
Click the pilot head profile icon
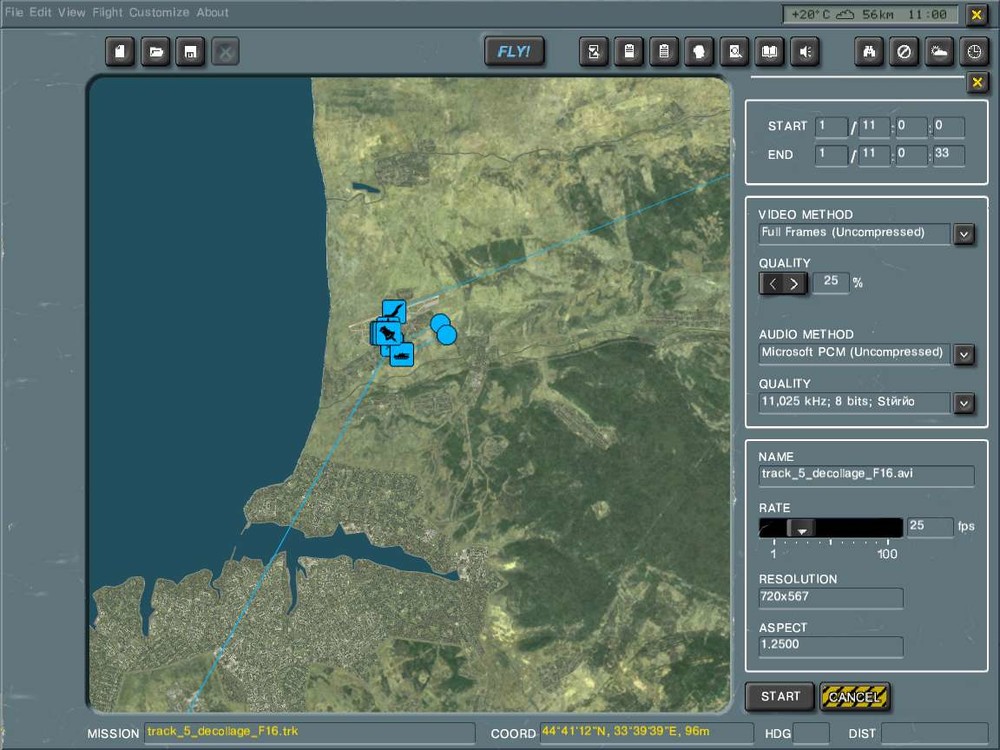pyautogui.click(x=700, y=52)
